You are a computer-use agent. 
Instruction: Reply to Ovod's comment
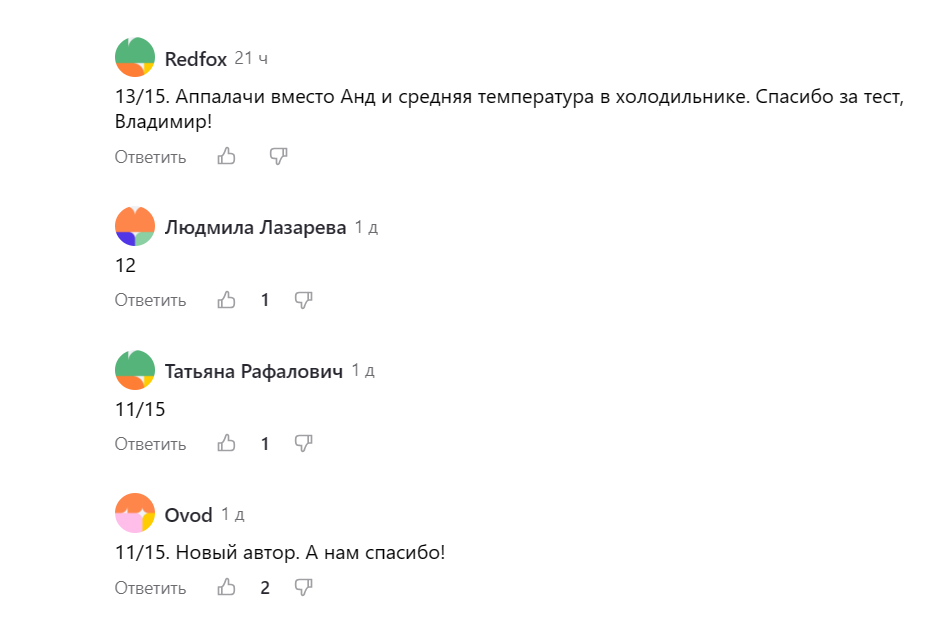pos(149,588)
